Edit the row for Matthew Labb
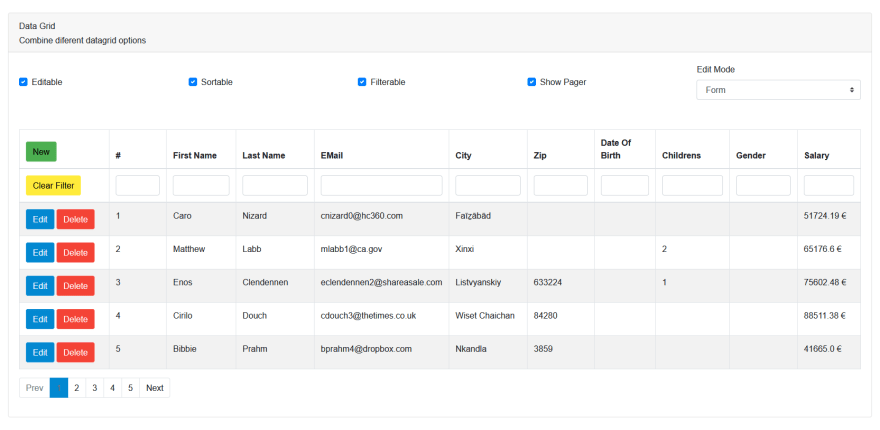This screenshot has width=880, height=430. tap(40, 253)
